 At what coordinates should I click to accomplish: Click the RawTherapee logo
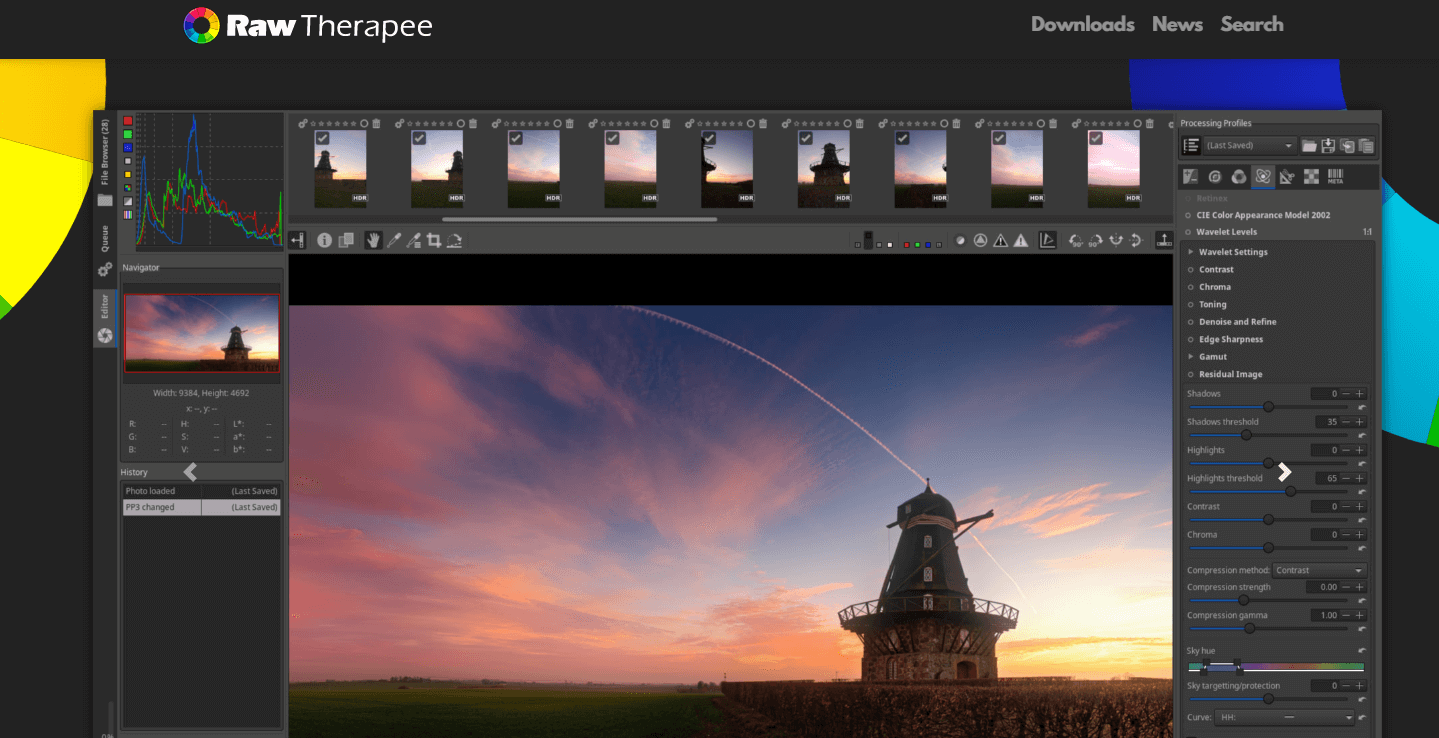308,25
